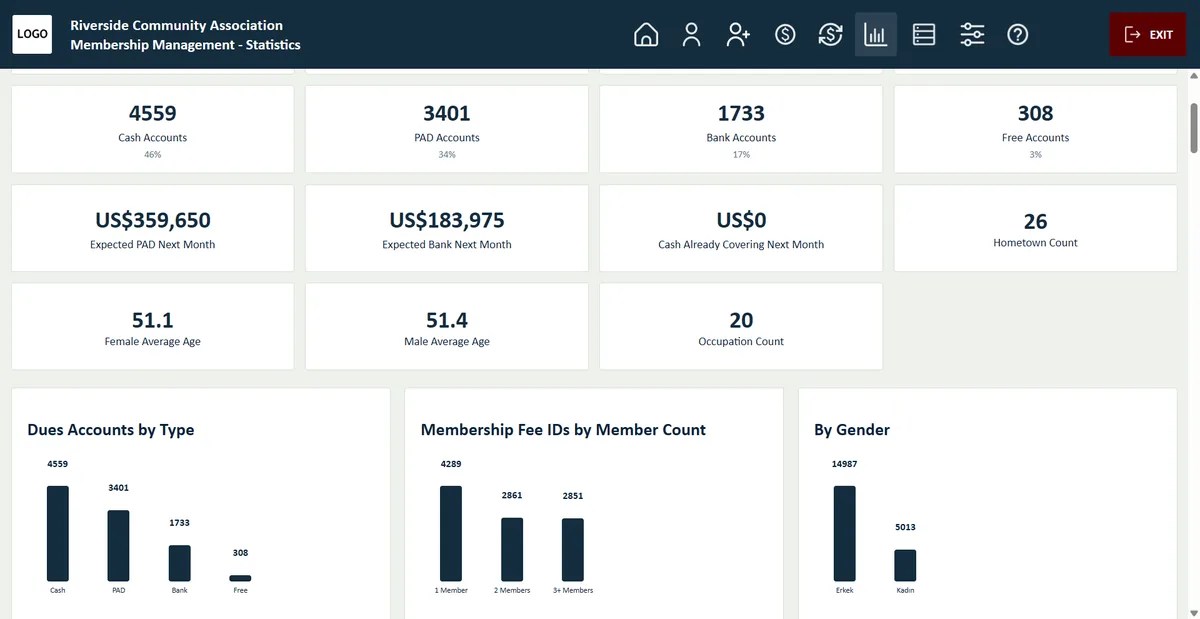Viewport: 1200px width, 619px height.
Task: Click the 26 Hometown Count card
Action: coord(1035,228)
